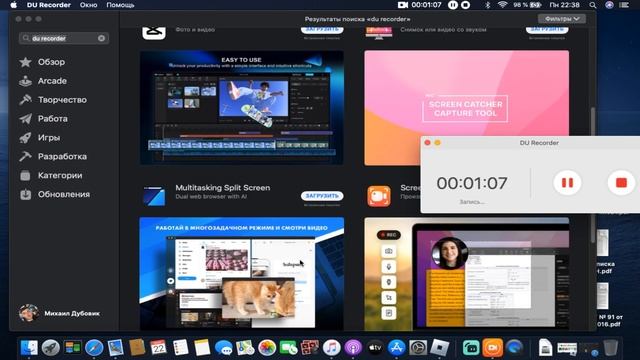Viewport: 640px width, 360px height.
Task: Open the Окно menu
Action: pos(88,5)
